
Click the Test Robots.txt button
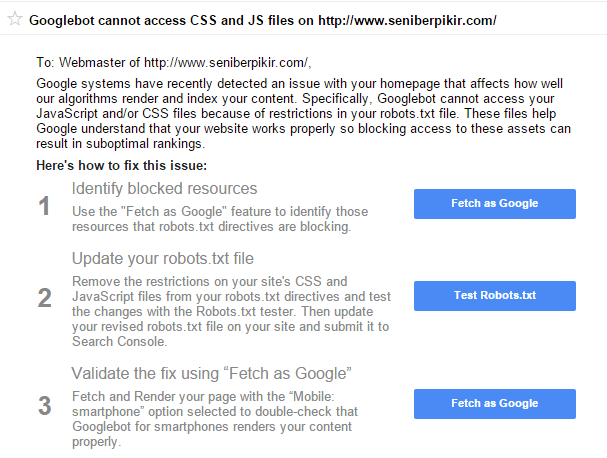click(x=495, y=296)
